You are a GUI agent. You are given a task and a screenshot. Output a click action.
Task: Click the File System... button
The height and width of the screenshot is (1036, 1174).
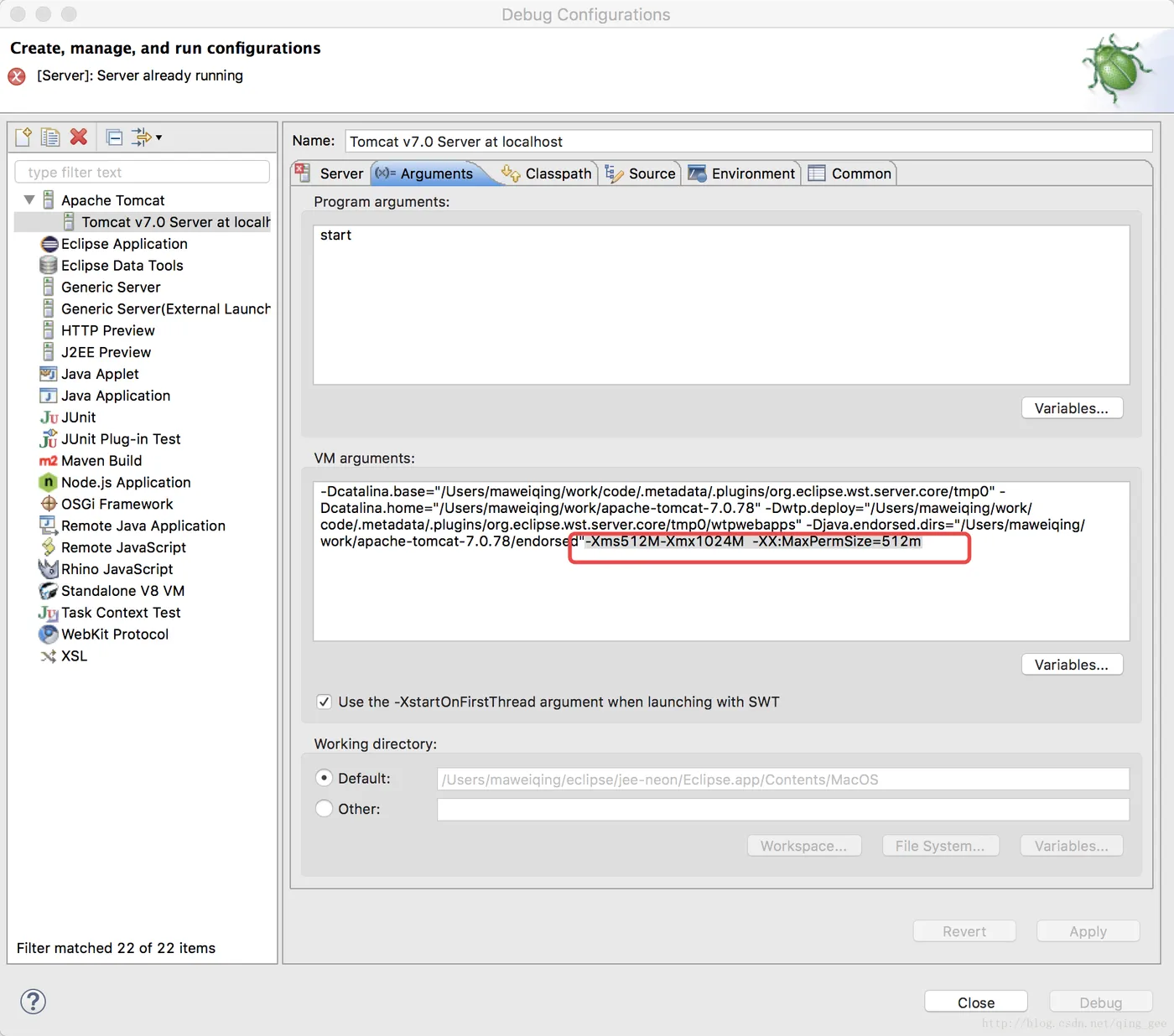[940, 846]
